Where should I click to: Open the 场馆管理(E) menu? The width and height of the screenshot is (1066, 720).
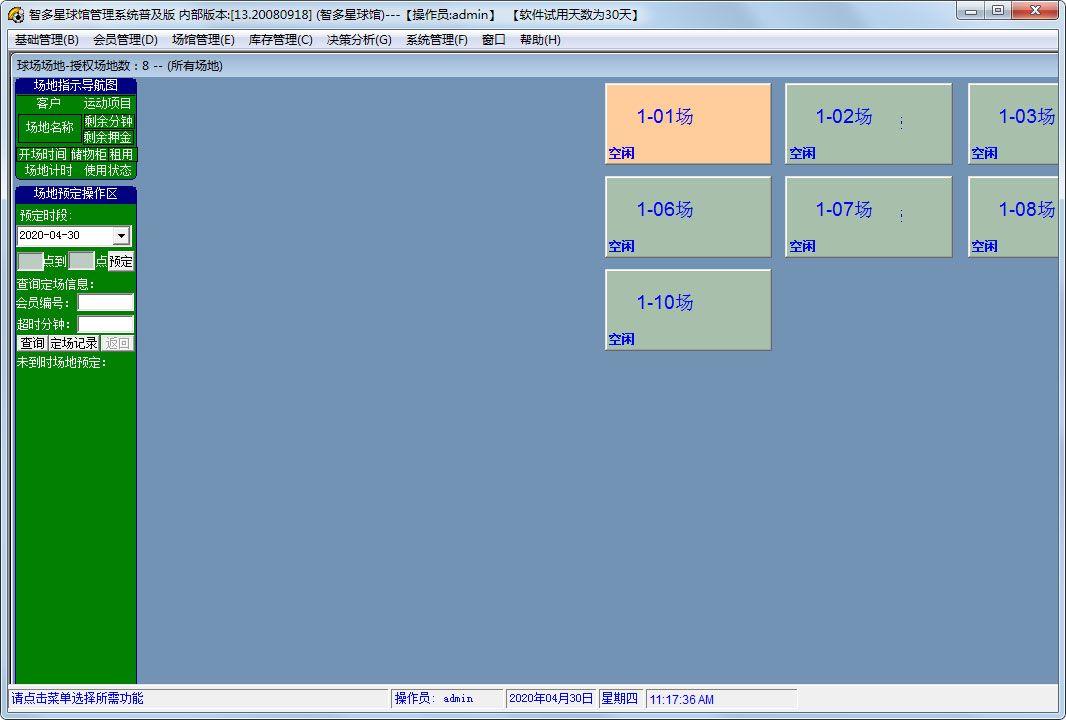203,40
